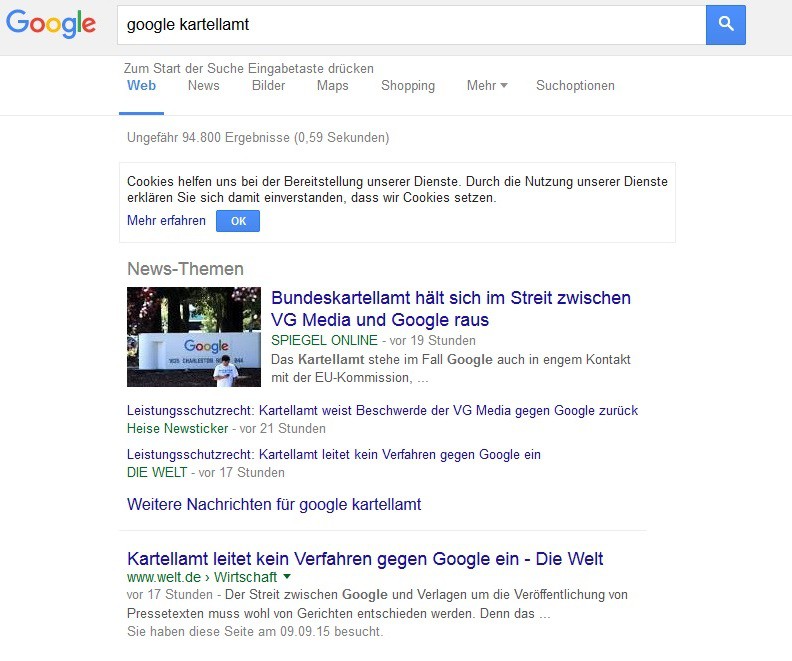Open Suchoptionen search tools
Image resolution: width=792 pixels, height=661 pixels.
(x=575, y=86)
